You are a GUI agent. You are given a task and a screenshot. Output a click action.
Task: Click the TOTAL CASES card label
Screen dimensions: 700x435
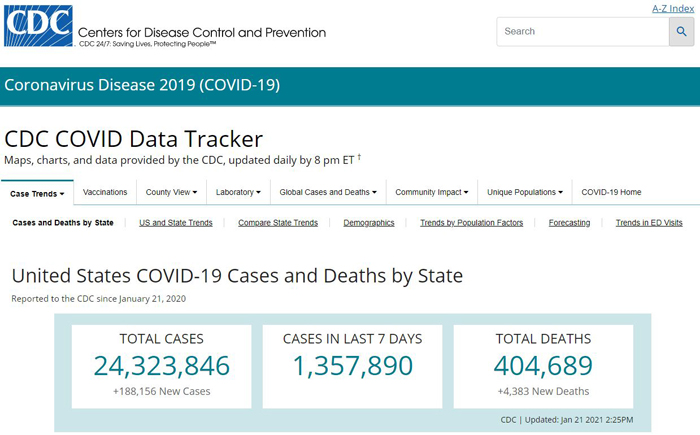(162, 339)
